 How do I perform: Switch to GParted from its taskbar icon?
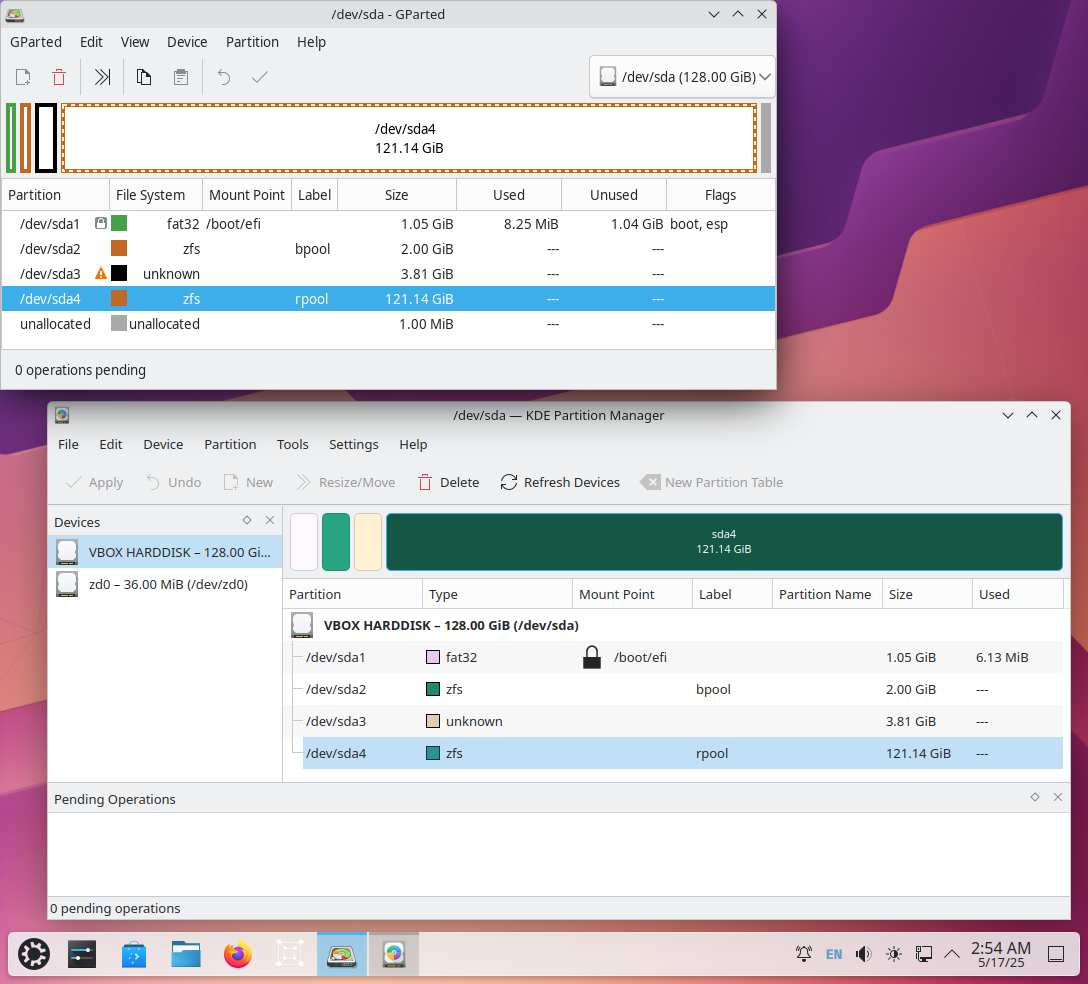[341, 954]
